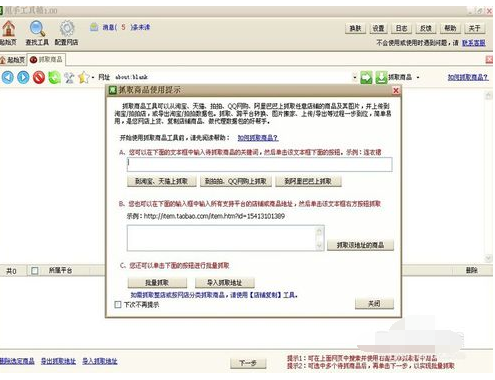Click the 下一步 button
Screen dimensions: 495x380
[x=248, y=363]
